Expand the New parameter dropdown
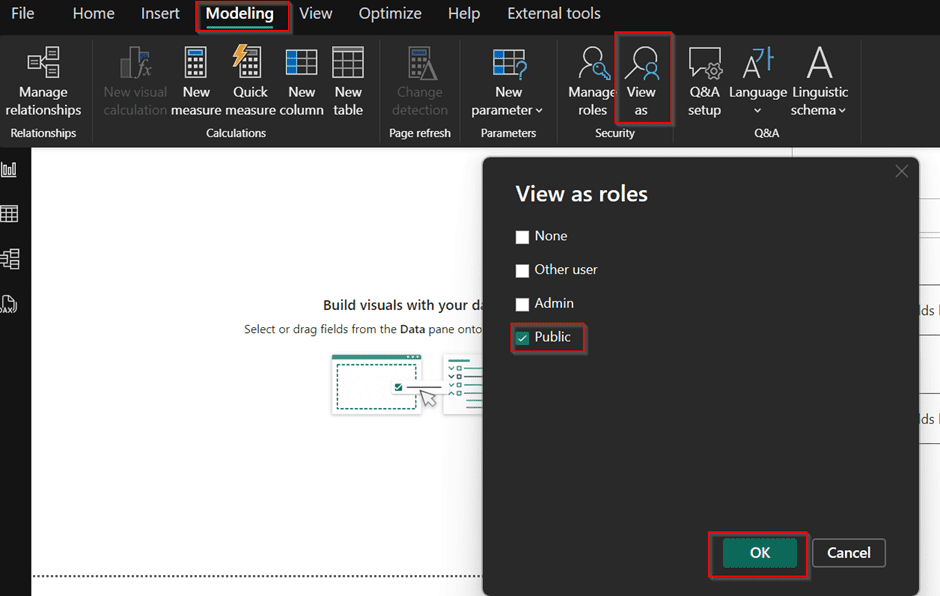Screen dimensions: 940x596 [508, 82]
